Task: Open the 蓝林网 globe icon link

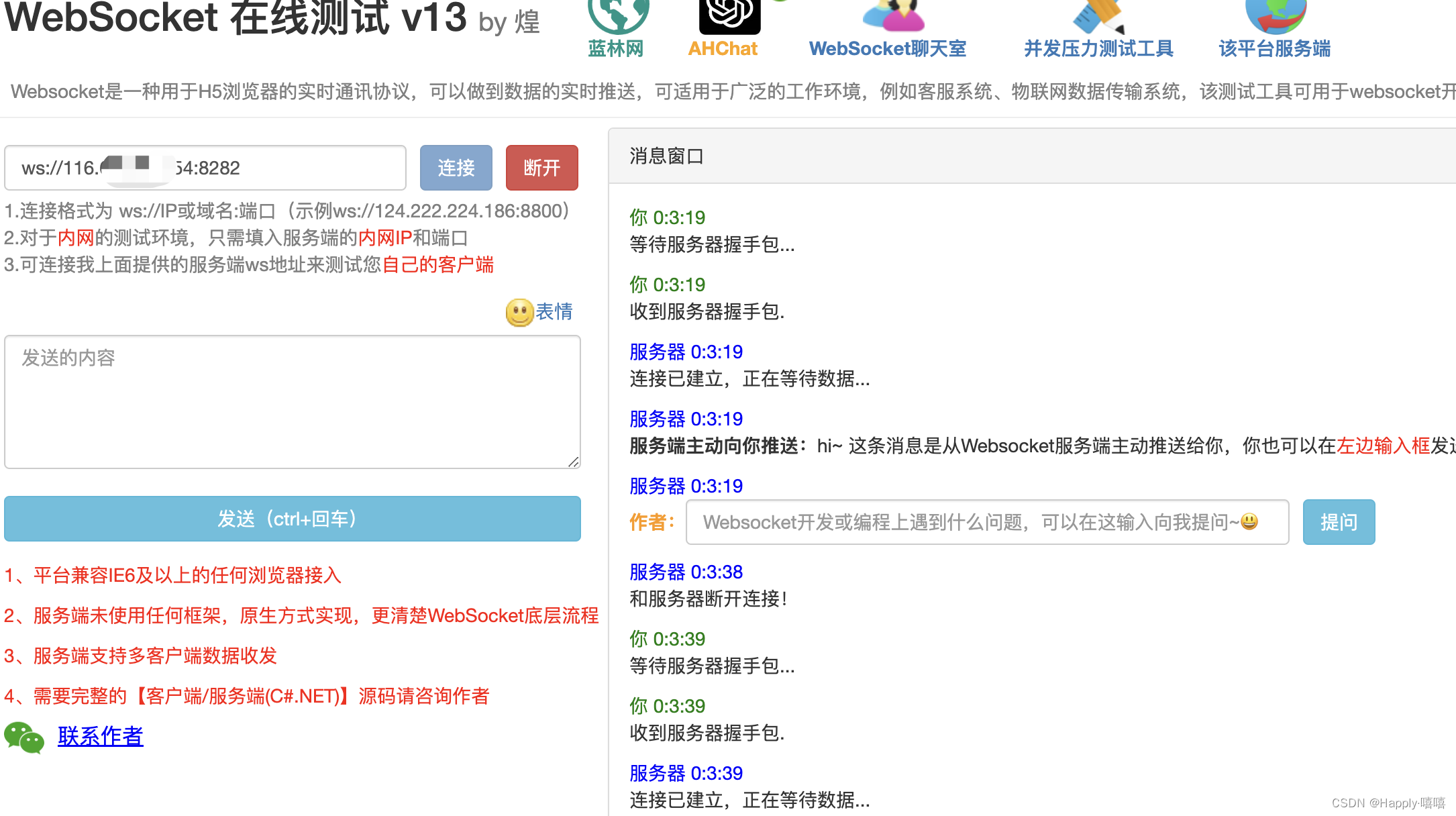Action: pos(618,16)
